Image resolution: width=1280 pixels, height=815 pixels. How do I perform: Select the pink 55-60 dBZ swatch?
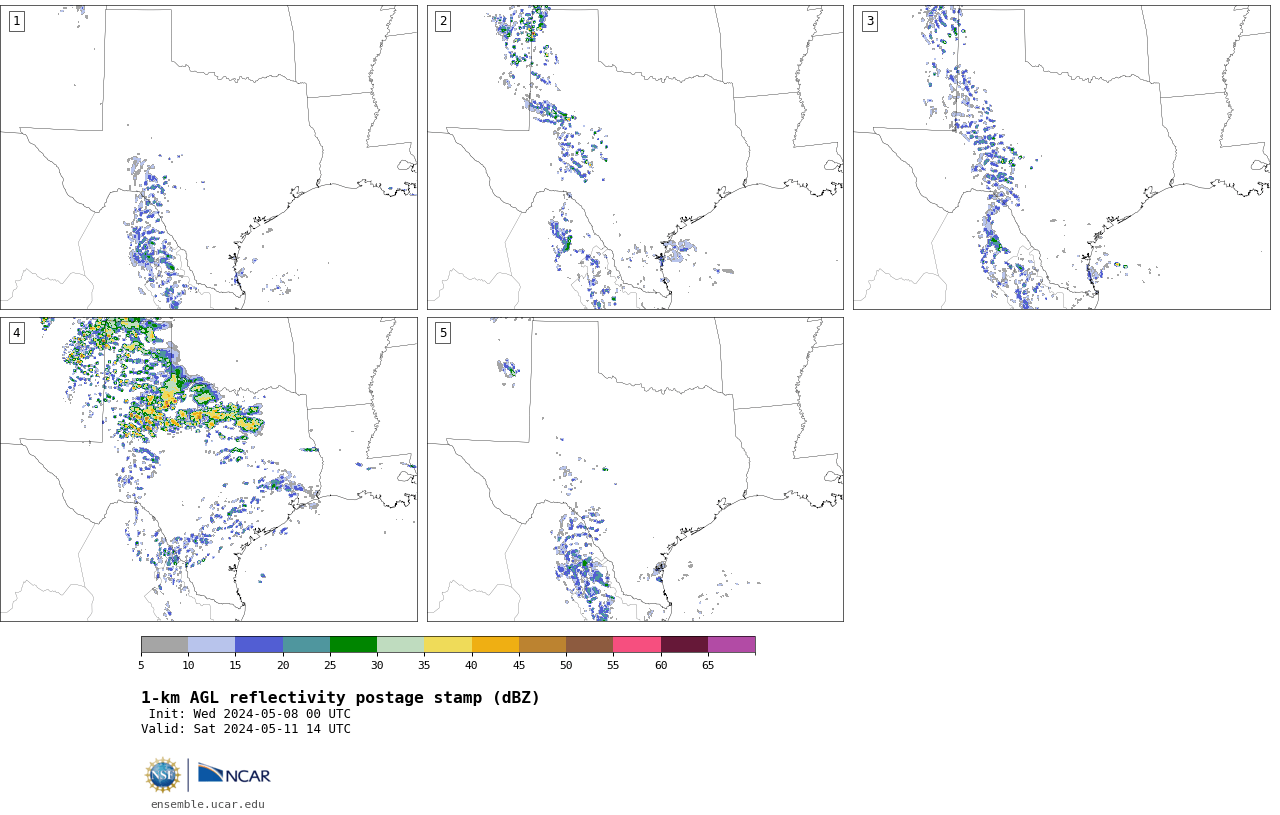(x=637, y=644)
